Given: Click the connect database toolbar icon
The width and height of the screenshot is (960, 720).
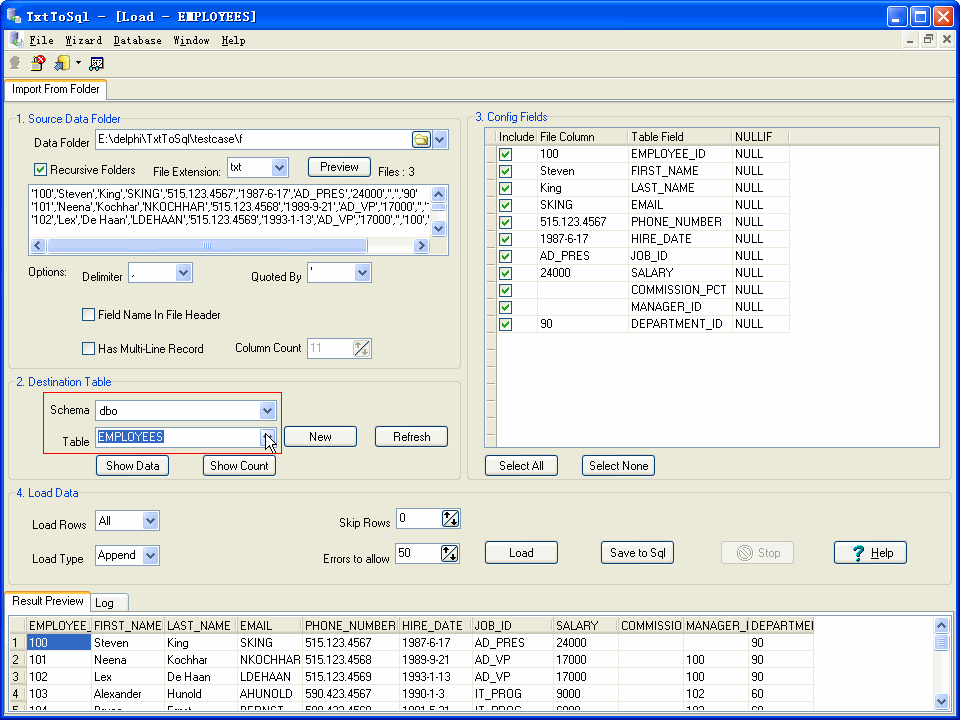Looking at the screenshot, I should point(15,63).
